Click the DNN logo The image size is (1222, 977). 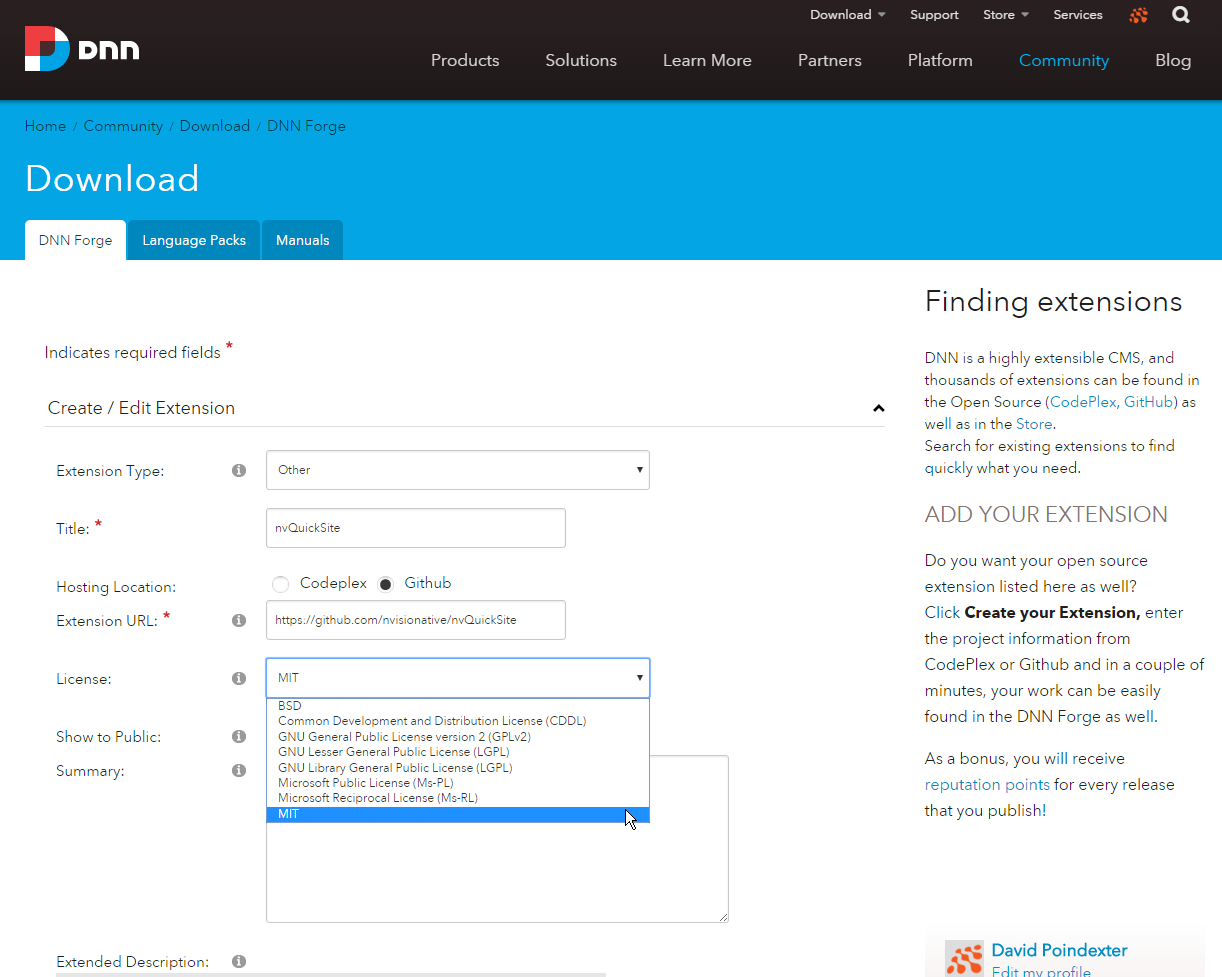(x=82, y=49)
